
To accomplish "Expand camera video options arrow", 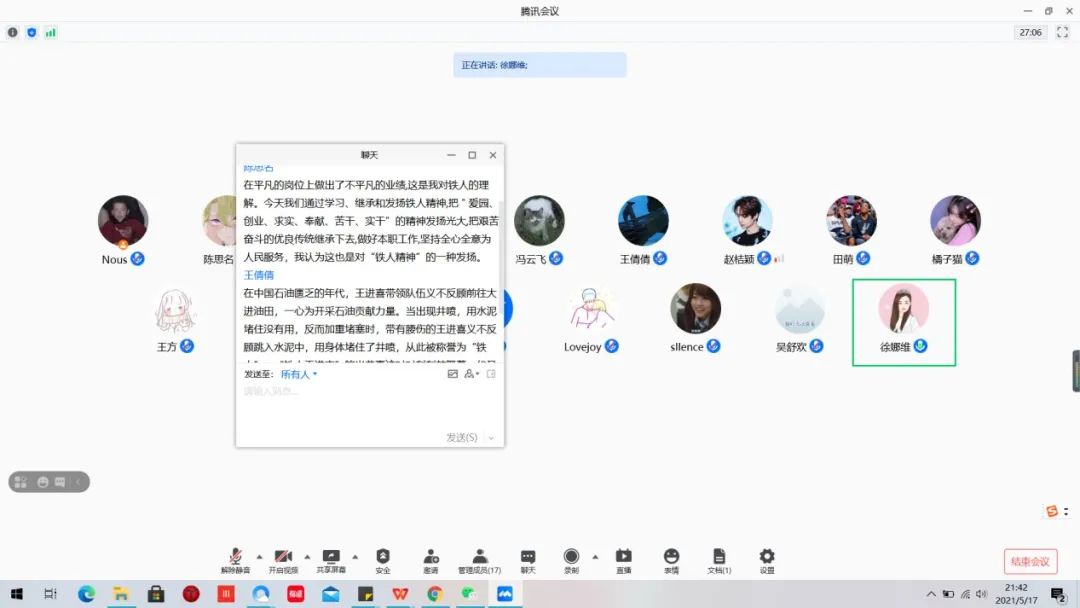I will pos(307,556).
